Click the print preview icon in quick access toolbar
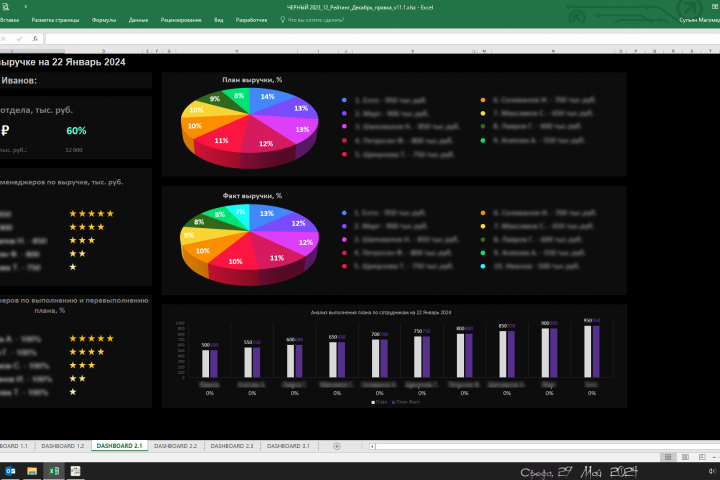 click(x=6, y=7)
